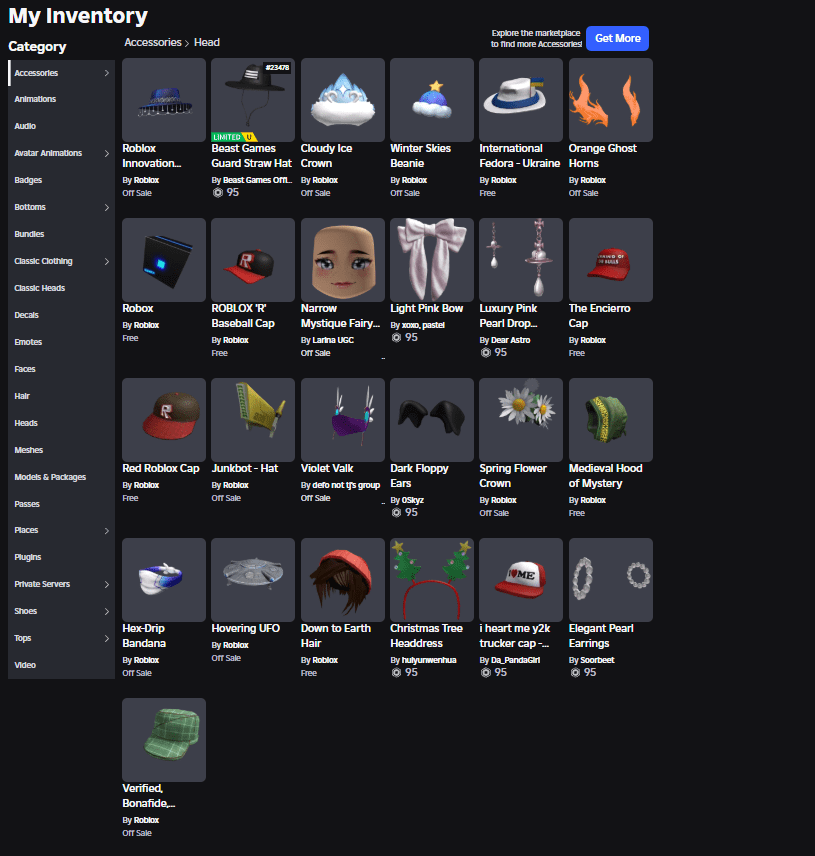Open the Beast Games Guard Straw Hat title

[251, 155]
